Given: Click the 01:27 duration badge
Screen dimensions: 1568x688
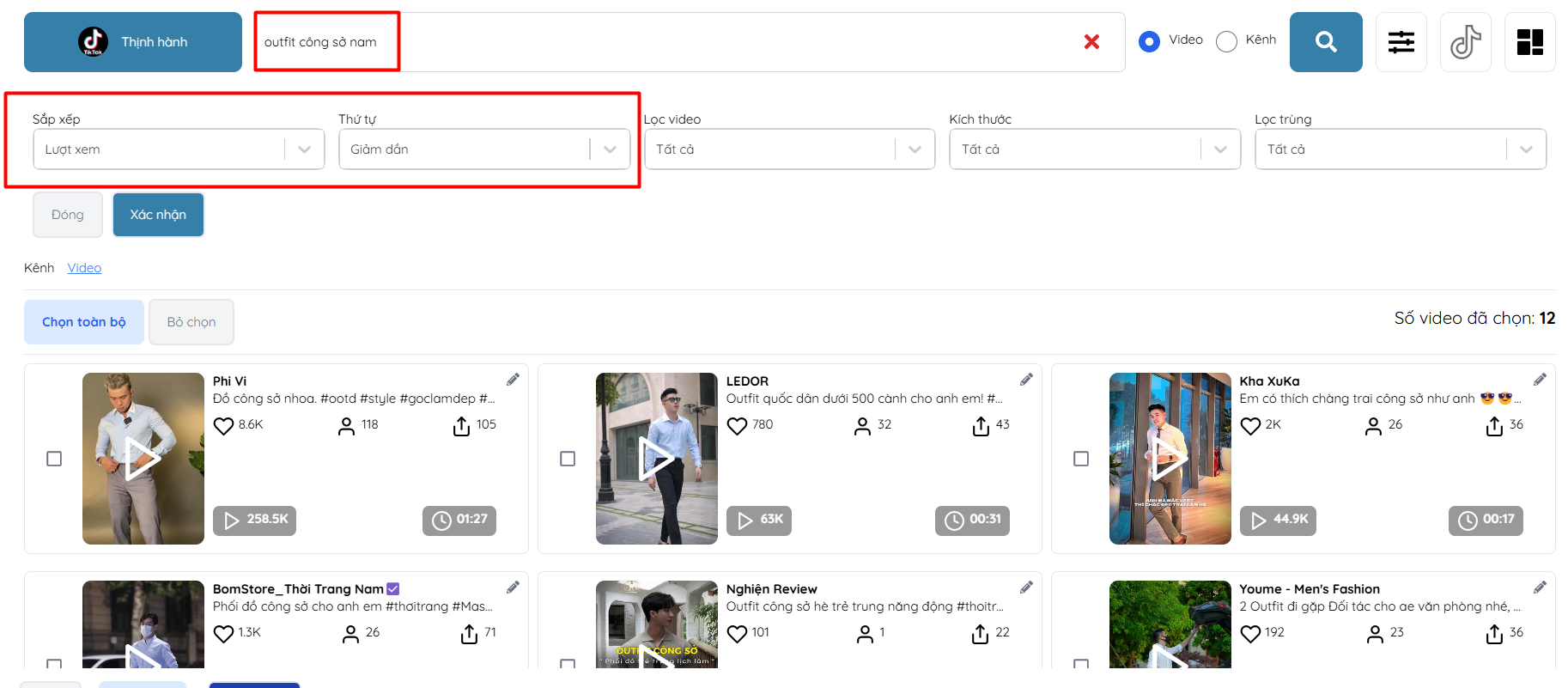Looking at the screenshot, I should [459, 521].
